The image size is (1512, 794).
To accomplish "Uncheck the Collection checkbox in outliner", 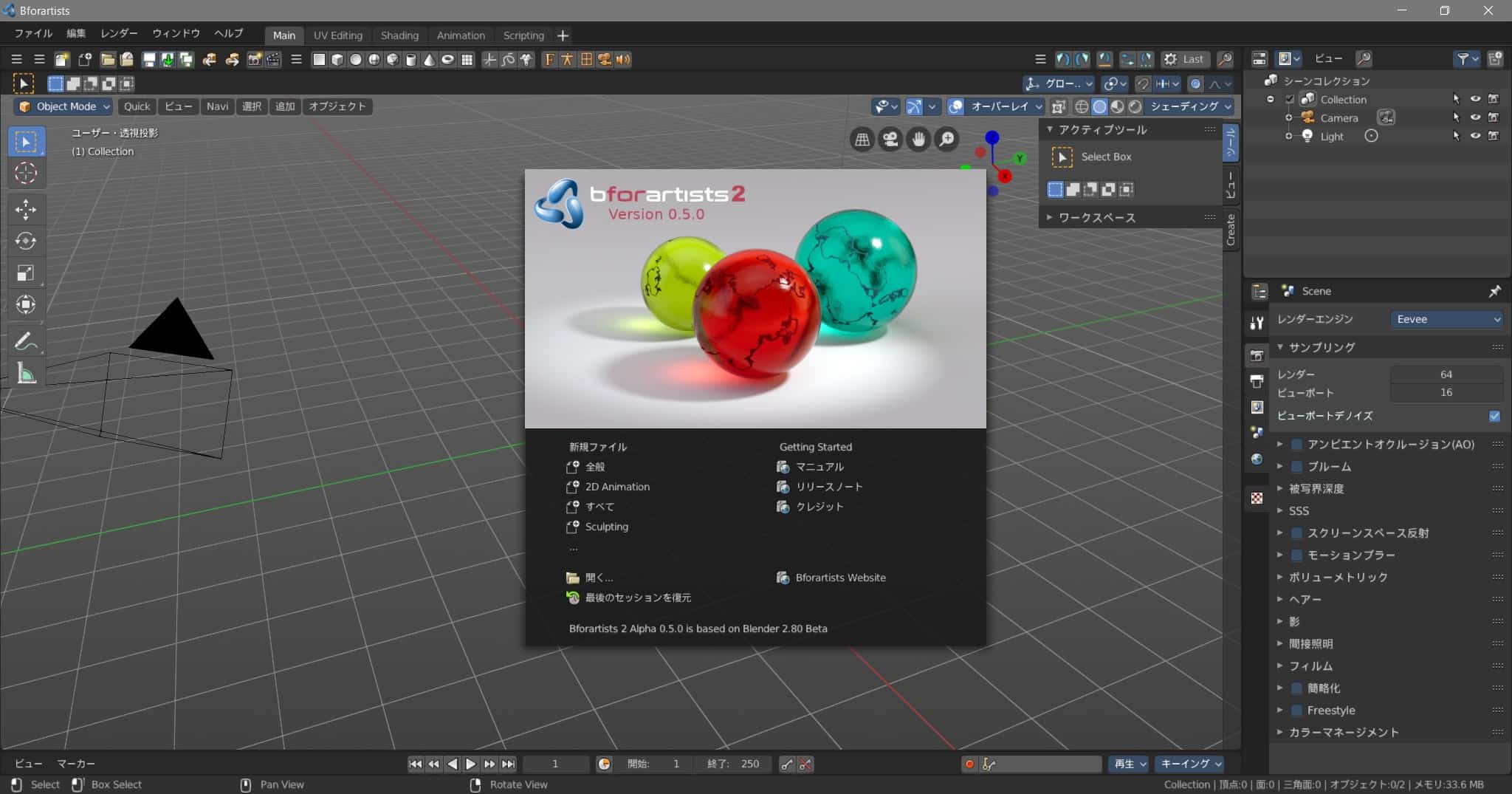I will [1290, 99].
